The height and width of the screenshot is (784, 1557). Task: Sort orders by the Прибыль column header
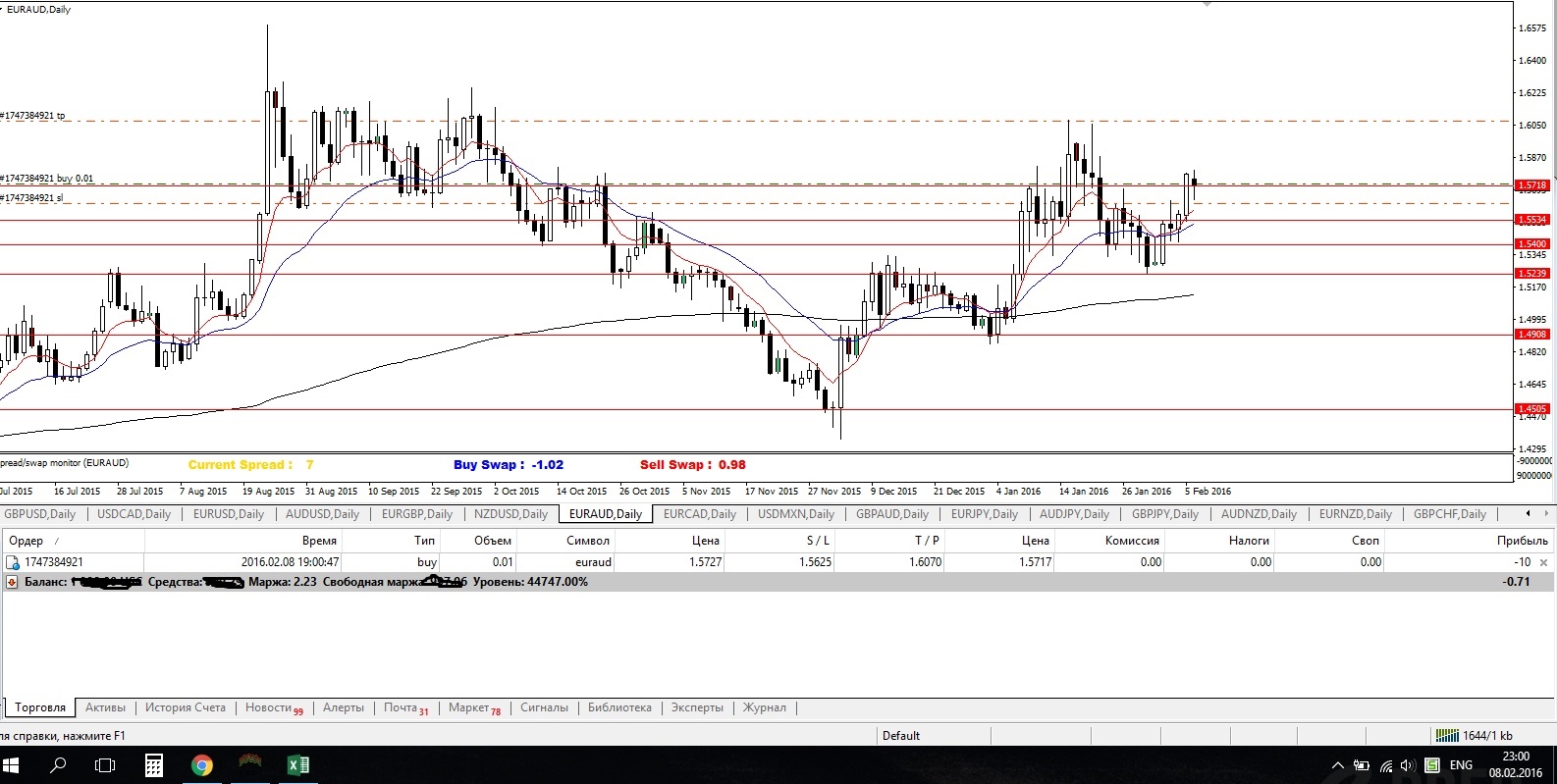click(1470, 541)
